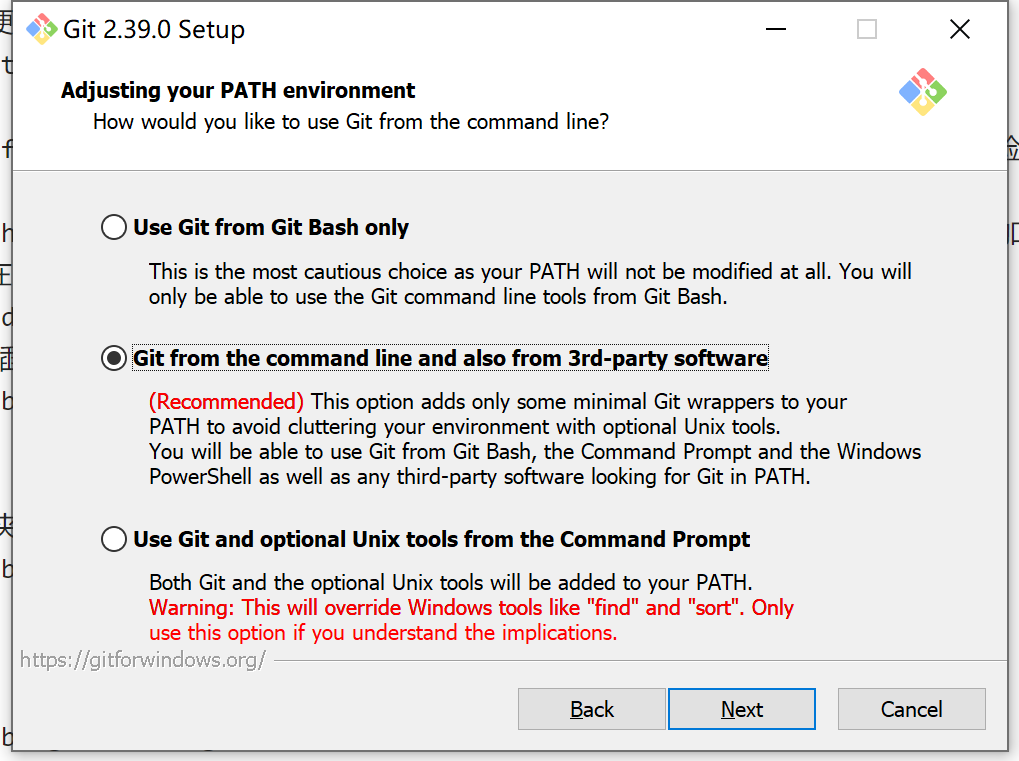This screenshot has height=761, width=1019.
Task: Minimize the Git Setup window
Action: point(775,30)
